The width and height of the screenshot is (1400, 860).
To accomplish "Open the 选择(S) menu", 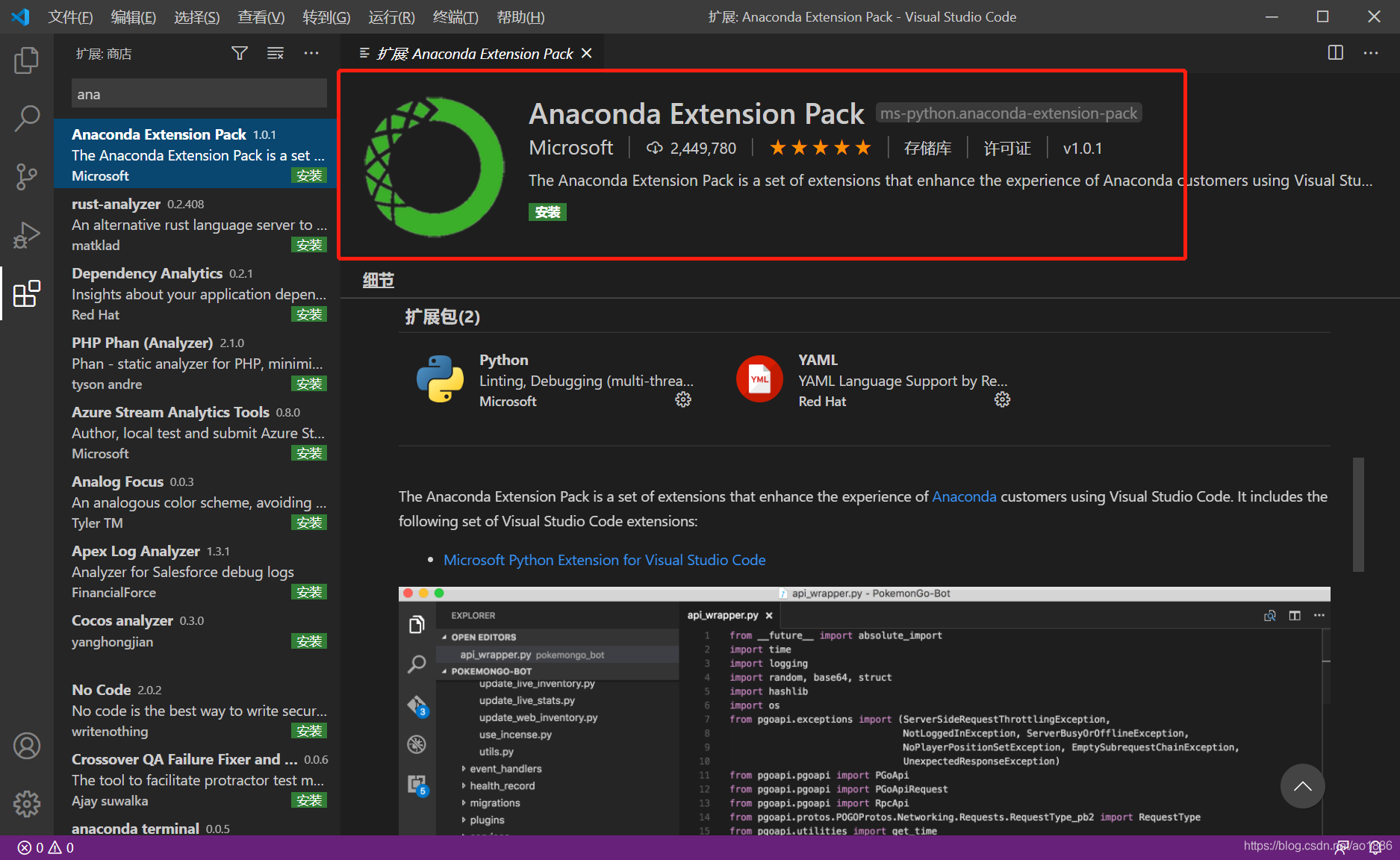I will tap(197, 16).
